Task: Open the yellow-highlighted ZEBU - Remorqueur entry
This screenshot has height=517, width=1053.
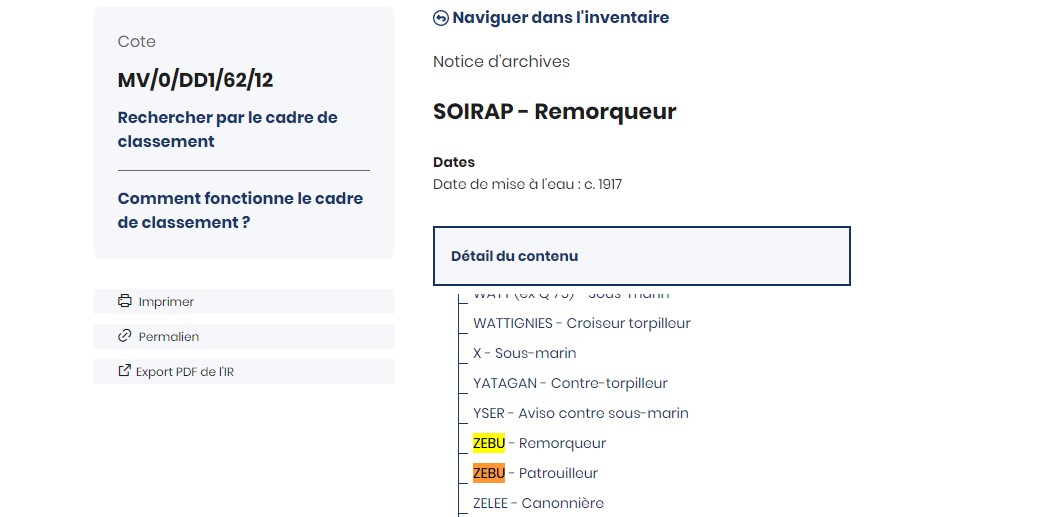Action: 539,443
